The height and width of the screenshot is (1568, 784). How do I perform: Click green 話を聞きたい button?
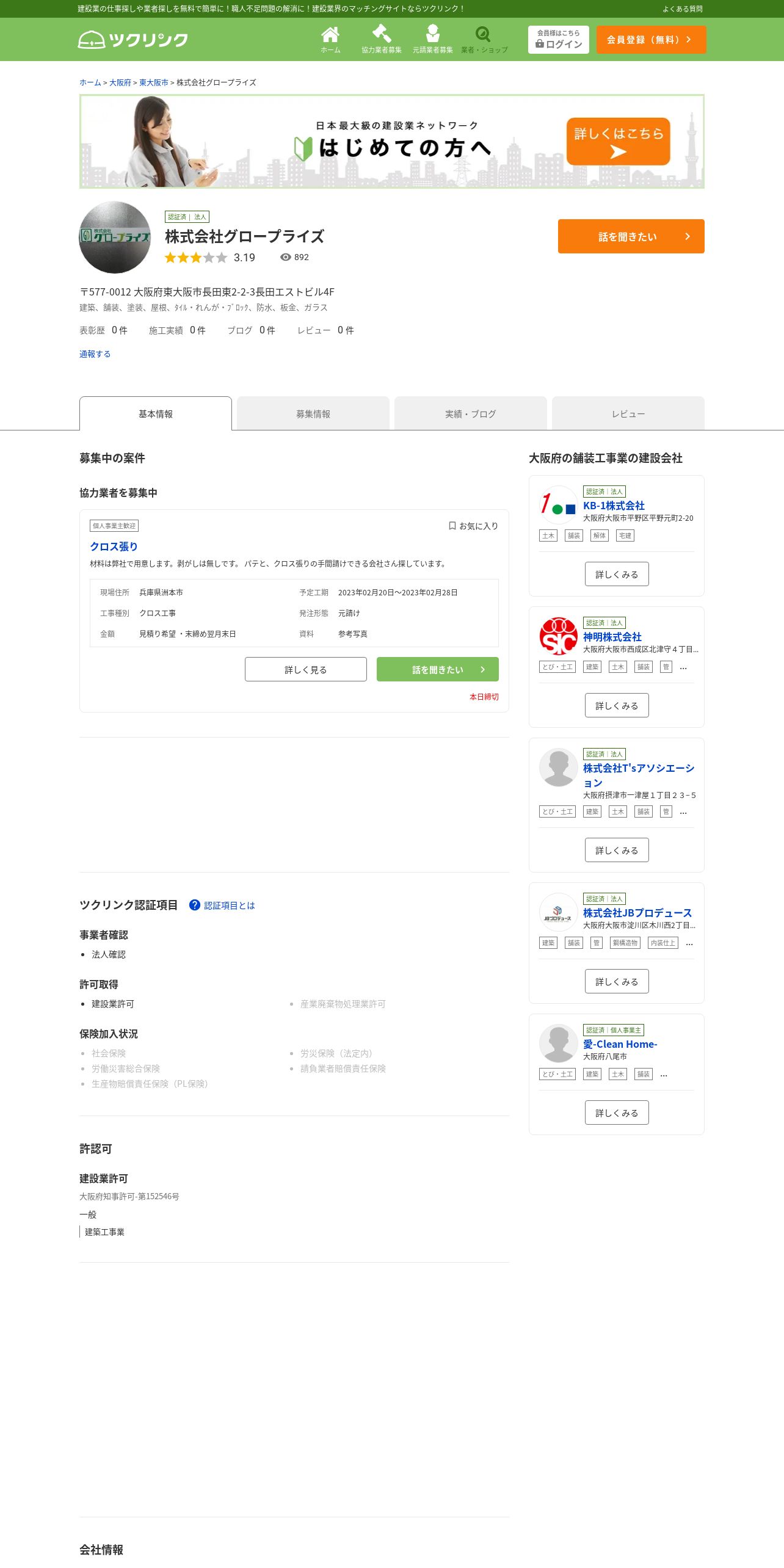438,669
